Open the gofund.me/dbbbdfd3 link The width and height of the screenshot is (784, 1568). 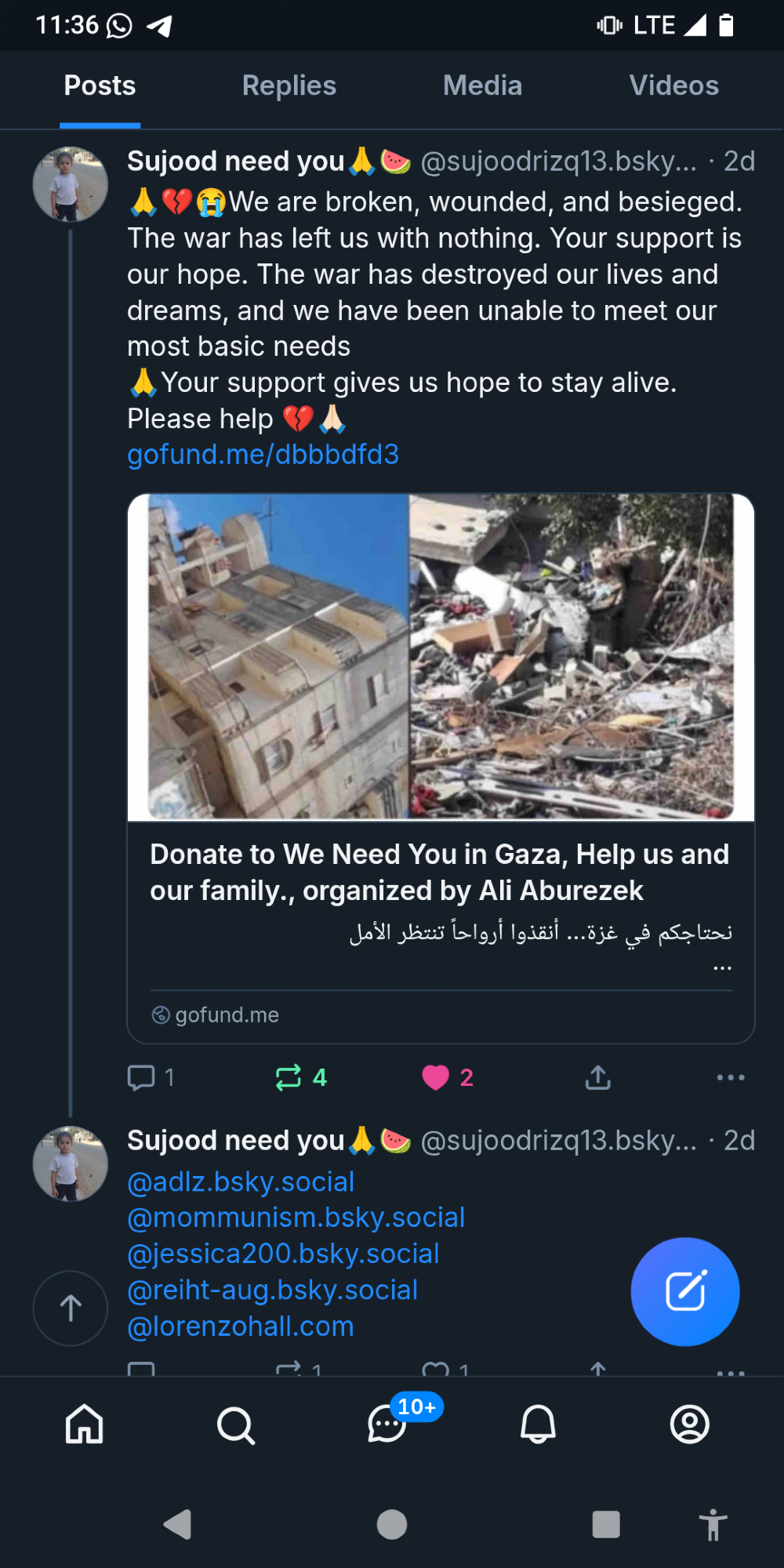pyautogui.click(x=263, y=455)
